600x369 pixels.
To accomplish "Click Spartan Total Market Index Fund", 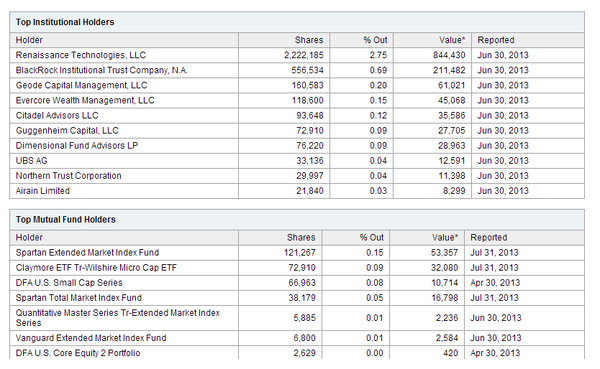I will 78,298.
